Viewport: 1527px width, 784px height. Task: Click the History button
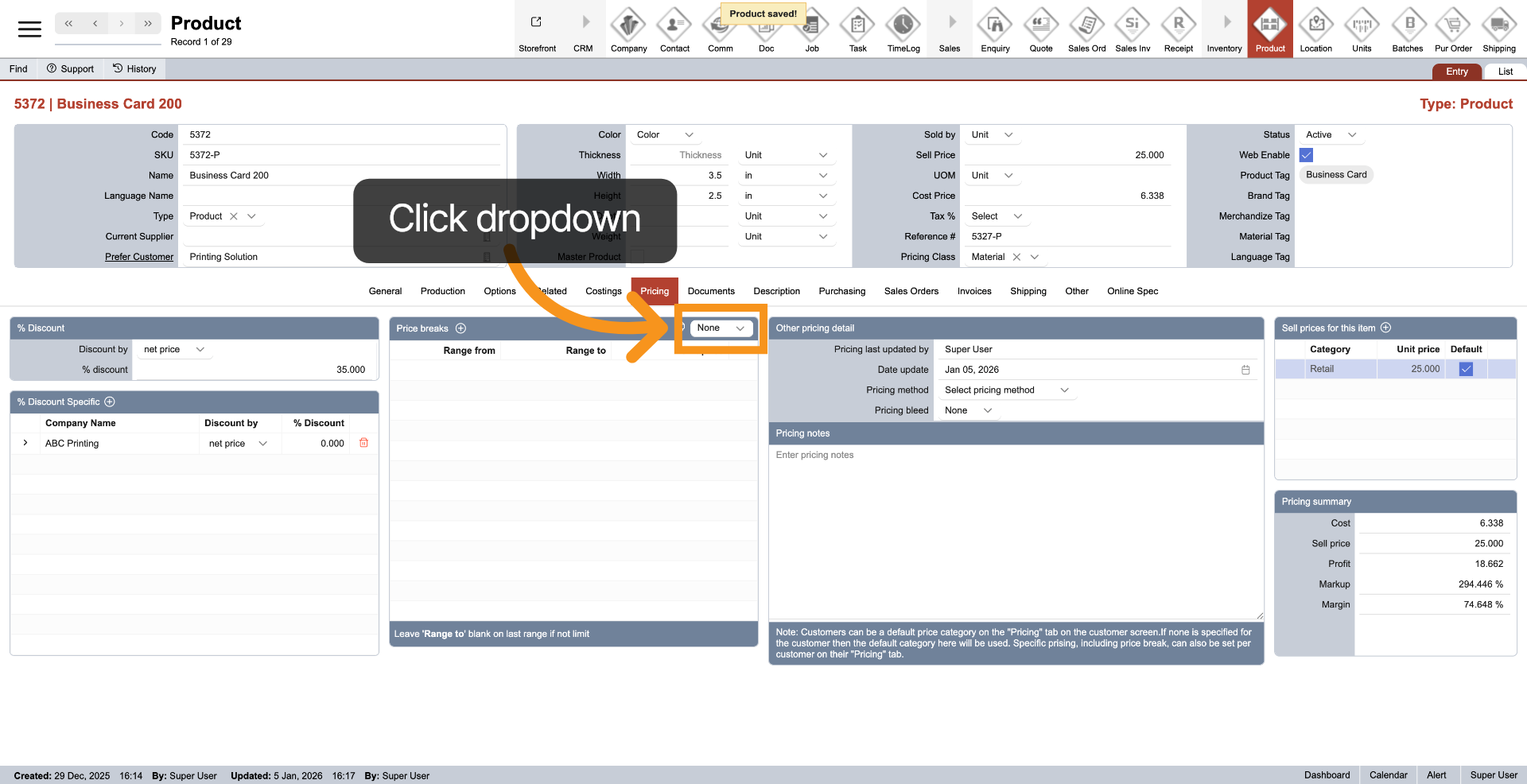coord(134,69)
